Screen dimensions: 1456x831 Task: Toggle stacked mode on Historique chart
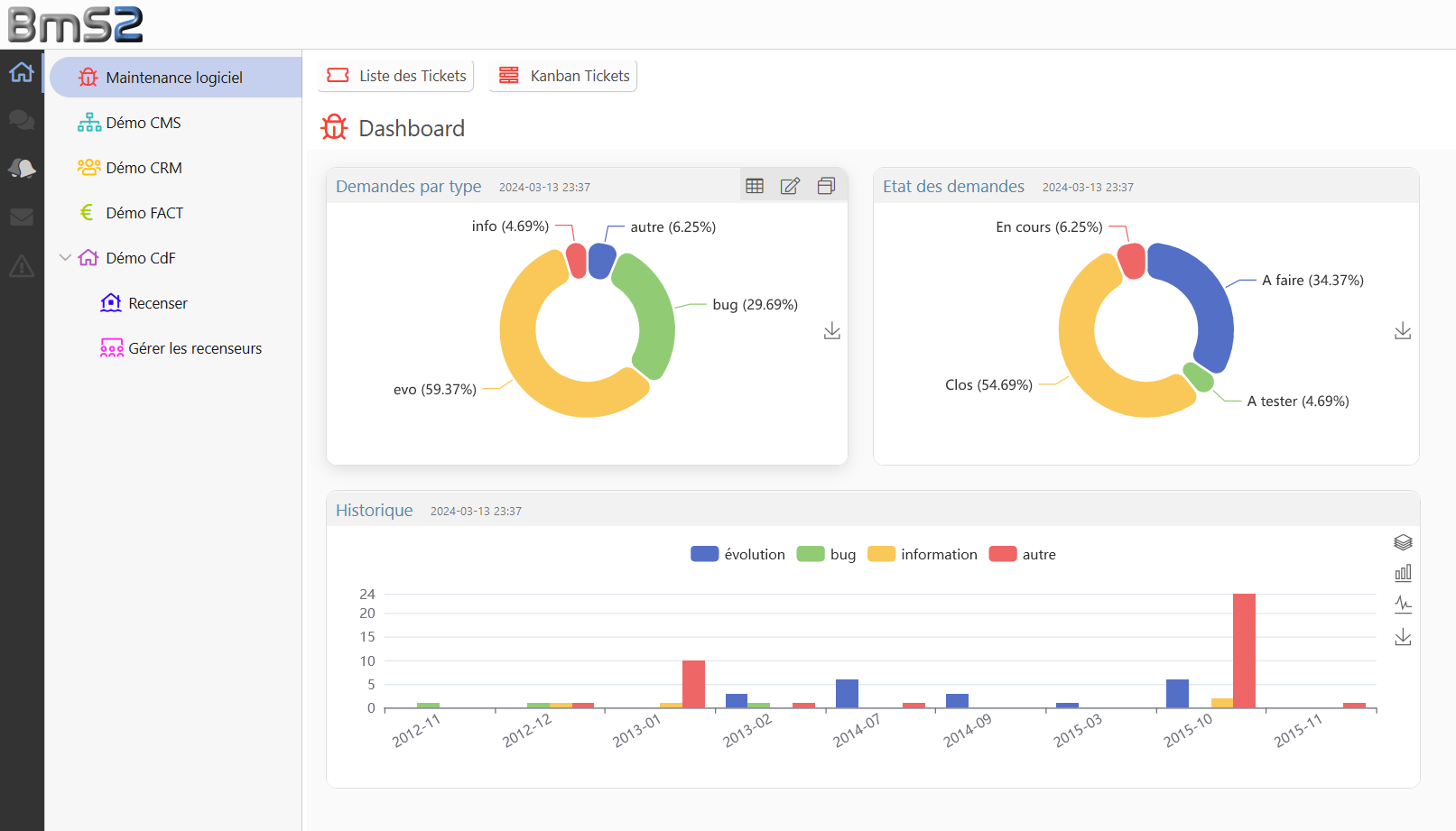point(1403,542)
